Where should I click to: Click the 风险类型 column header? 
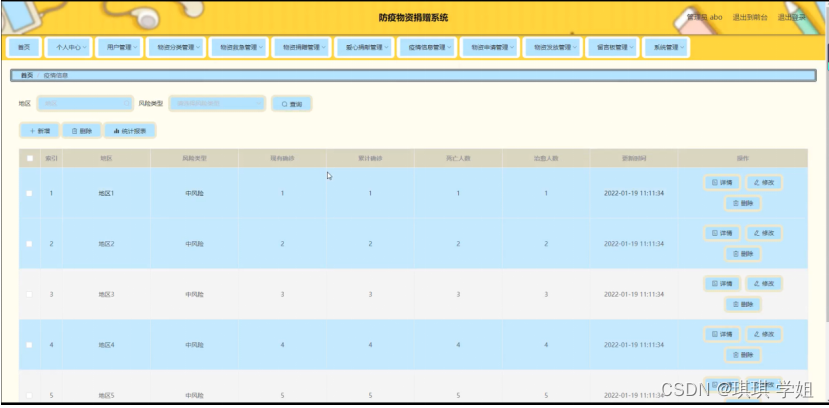[x=194, y=158]
